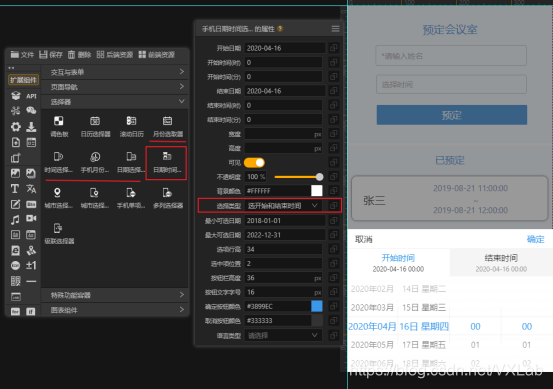The height and width of the screenshot is (389, 553).
Task: Click the bind icon beside 背景颜色 row
Action: tap(333, 191)
